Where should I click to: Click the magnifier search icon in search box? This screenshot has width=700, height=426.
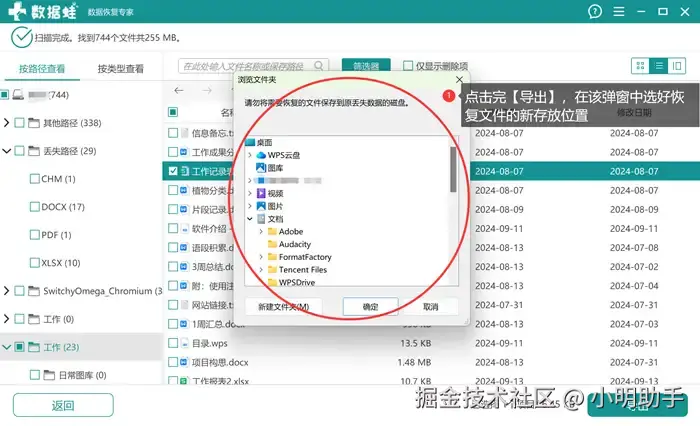tap(318, 66)
